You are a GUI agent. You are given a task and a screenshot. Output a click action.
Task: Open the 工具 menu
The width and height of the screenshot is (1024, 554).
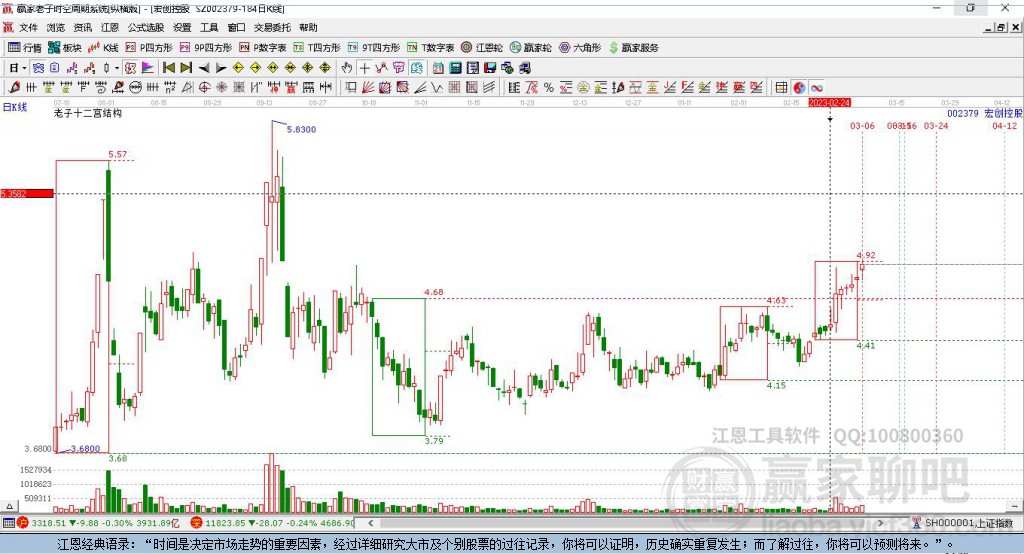(209, 27)
